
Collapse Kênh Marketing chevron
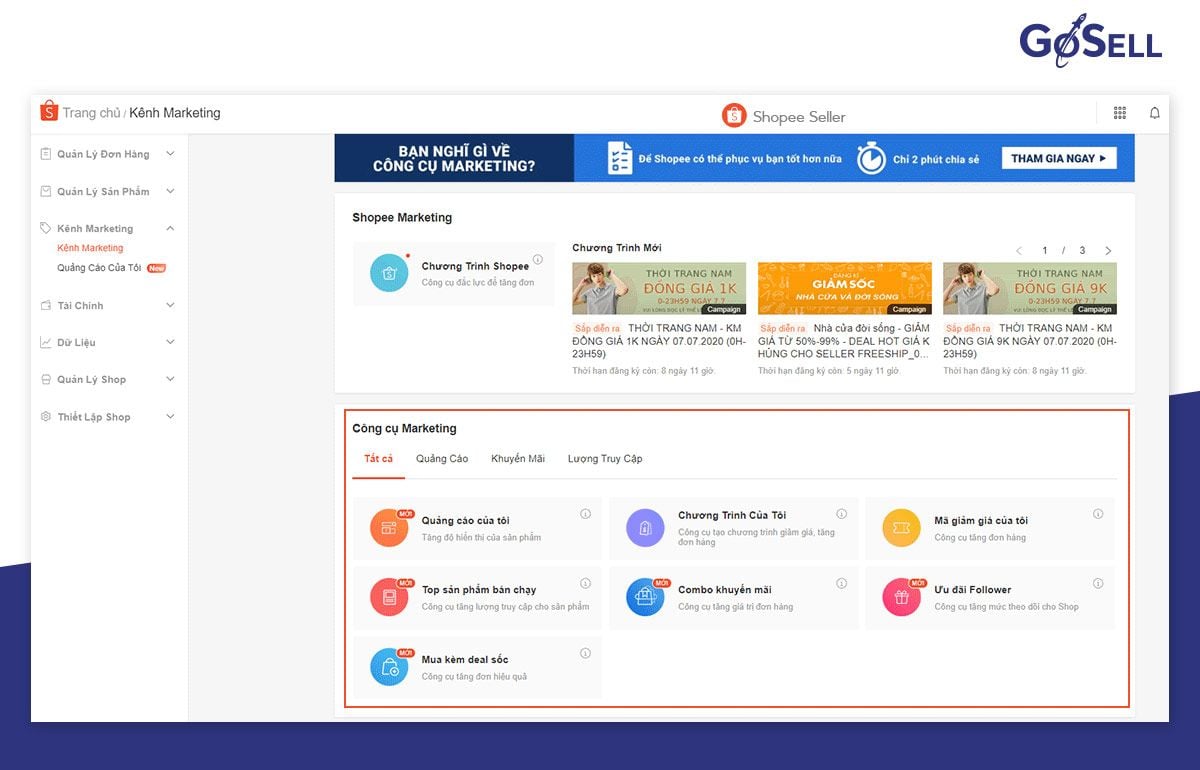pos(170,228)
